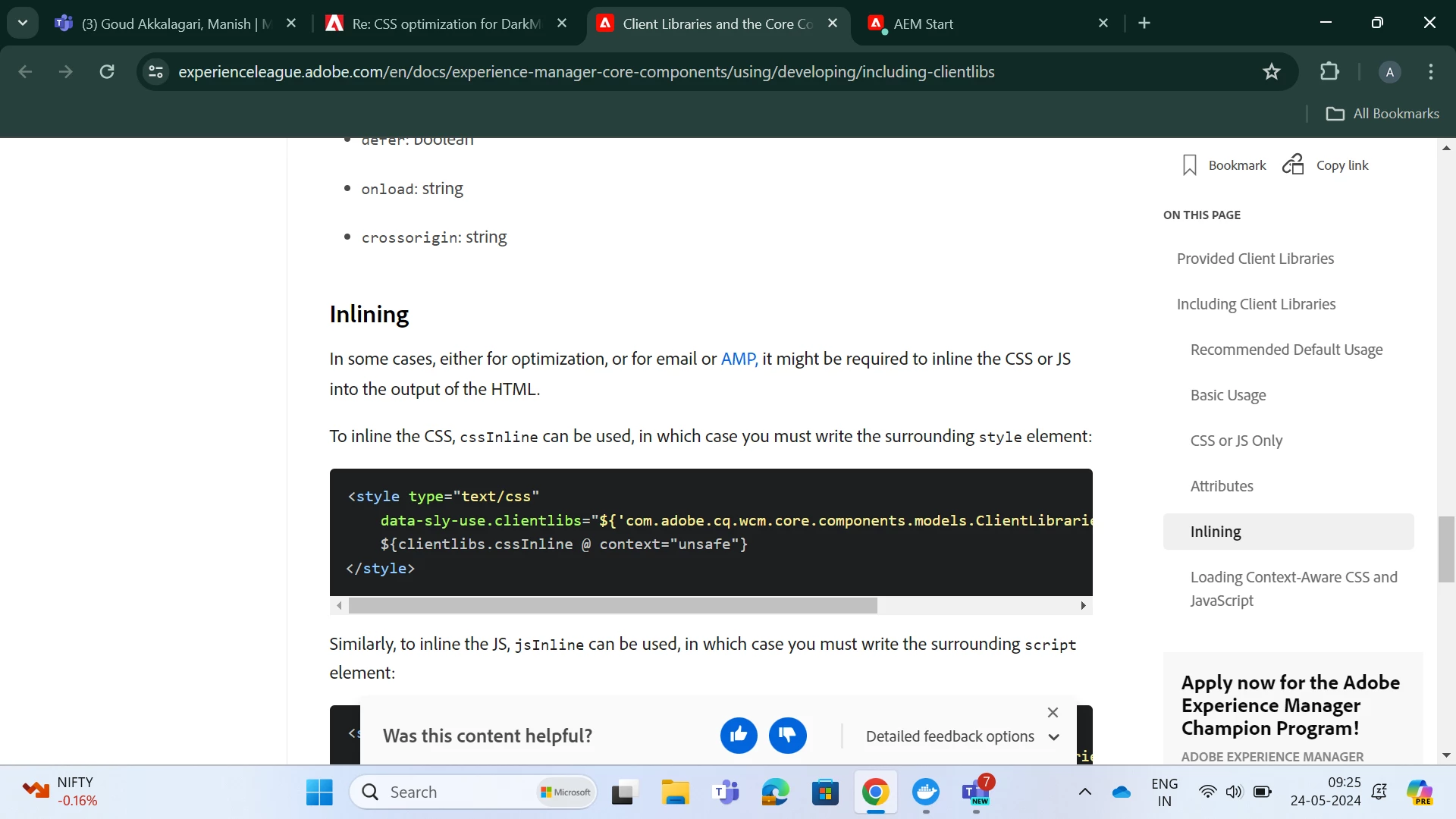This screenshot has width=1456, height=819.
Task: Open the tab search dropdown arrow
Action: coord(23,23)
